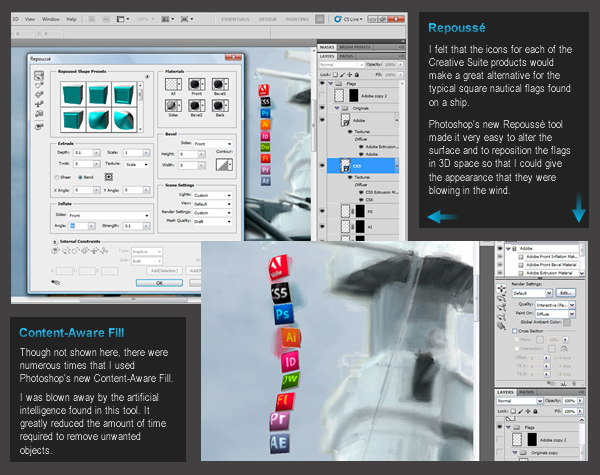Open the View menu
600x475 pixels.
[30, 19]
